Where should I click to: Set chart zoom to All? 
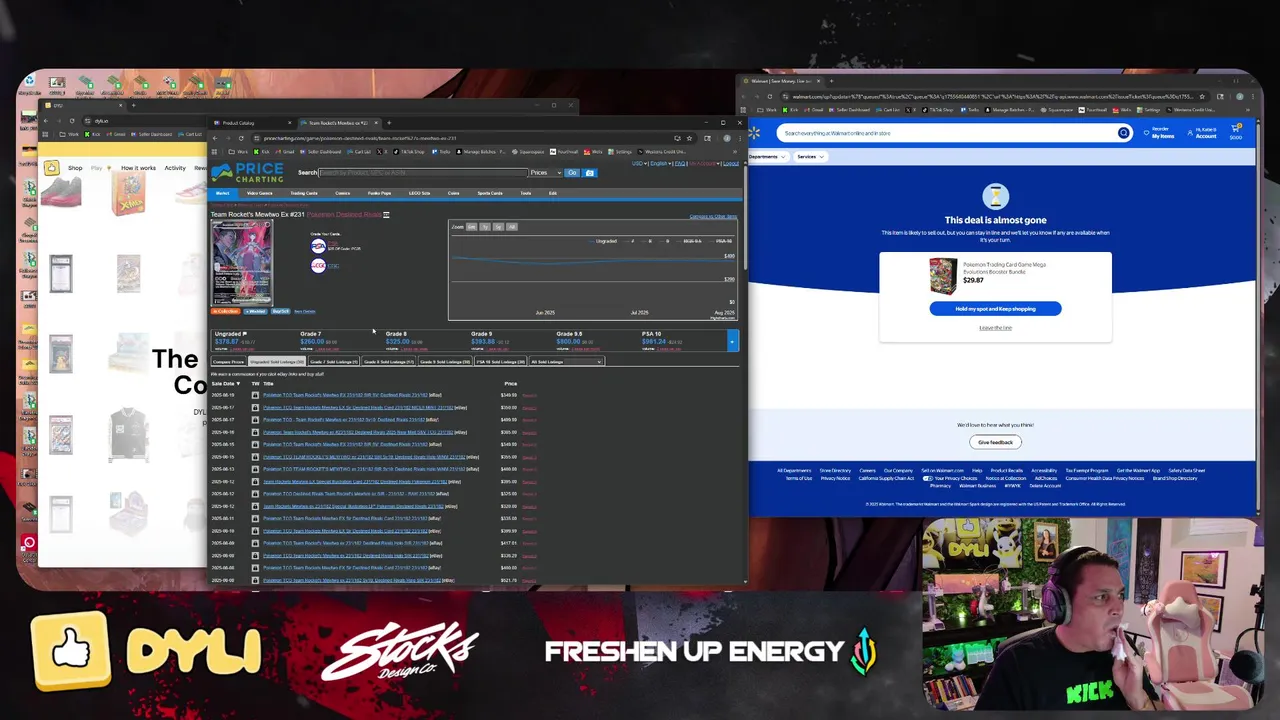point(511,227)
